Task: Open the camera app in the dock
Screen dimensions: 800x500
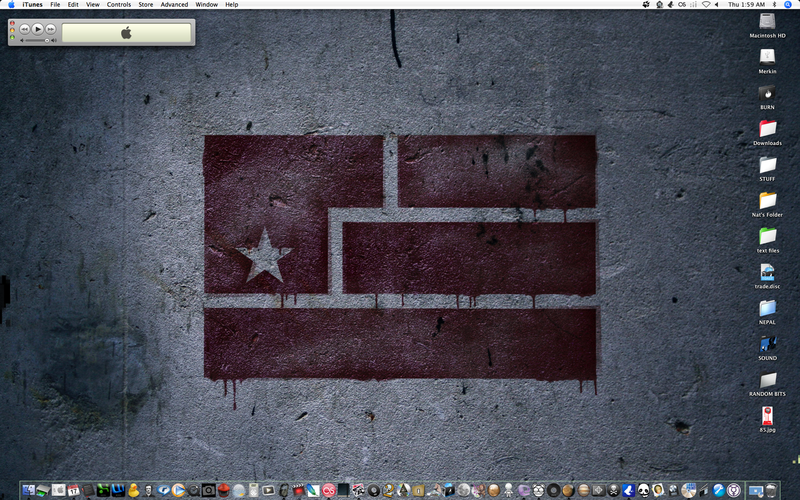Action: click(x=209, y=490)
